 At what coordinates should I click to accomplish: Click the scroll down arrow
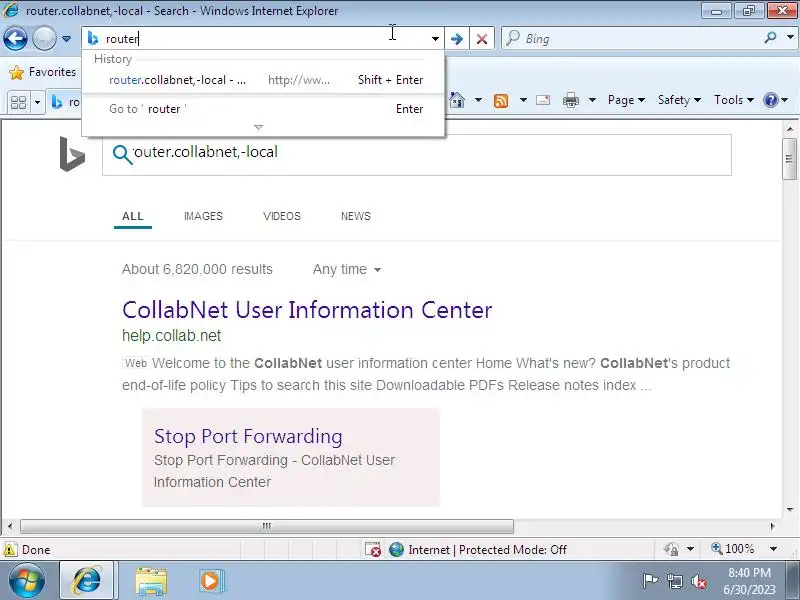pos(789,509)
